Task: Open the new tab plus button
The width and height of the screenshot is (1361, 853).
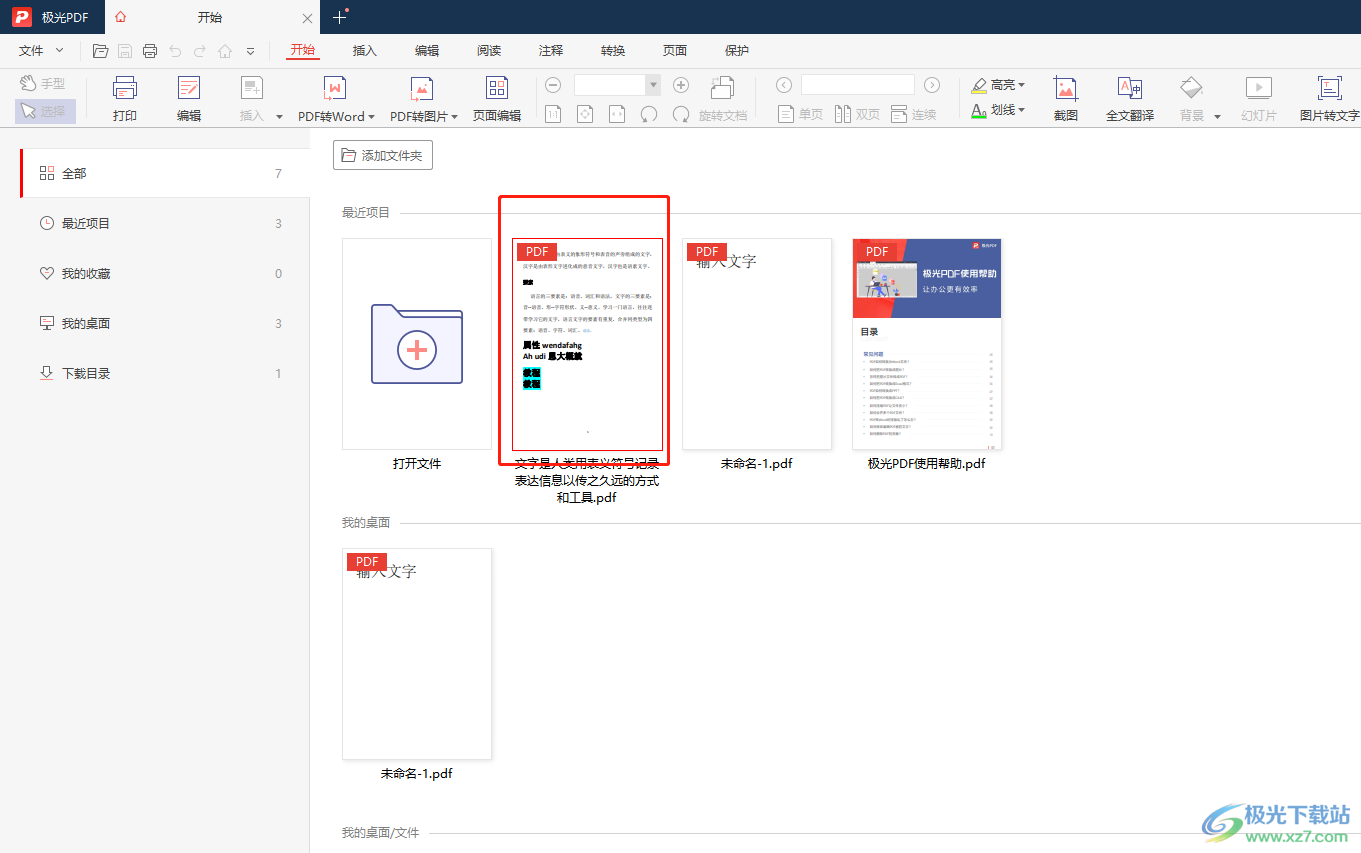Action: (x=340, y=17)
